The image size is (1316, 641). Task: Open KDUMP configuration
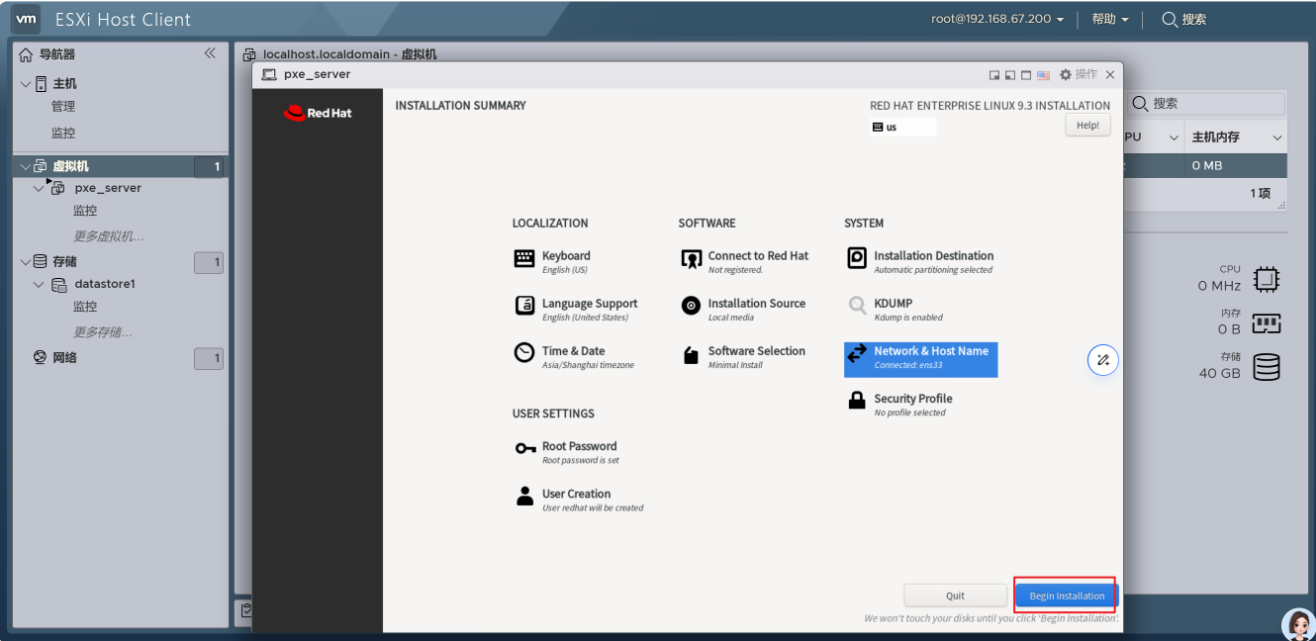(x=895, y=309)
